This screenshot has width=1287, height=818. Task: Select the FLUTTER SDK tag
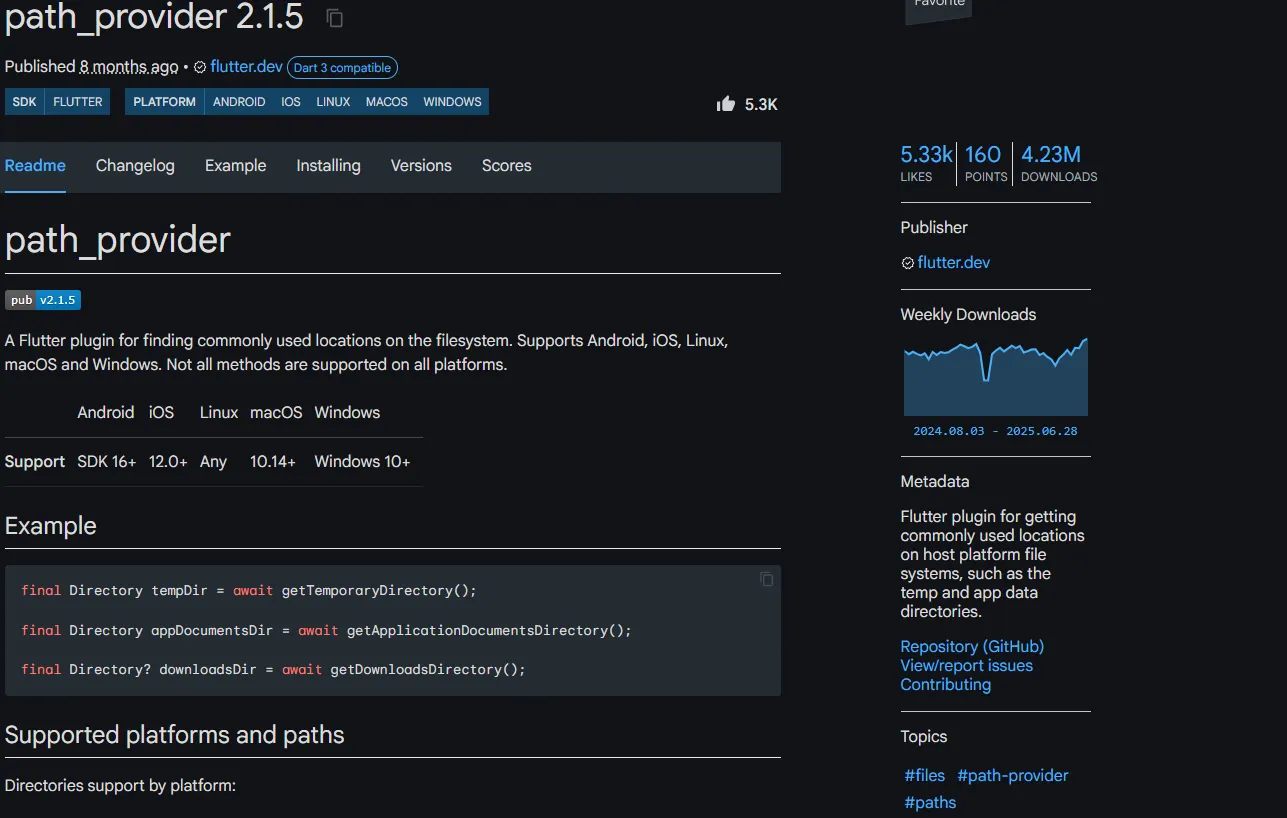tap(78, 102)
